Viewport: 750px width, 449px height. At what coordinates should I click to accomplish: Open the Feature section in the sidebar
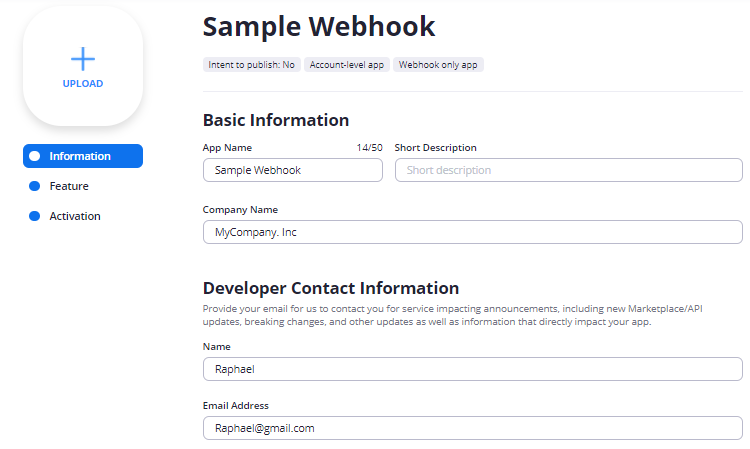69,186
